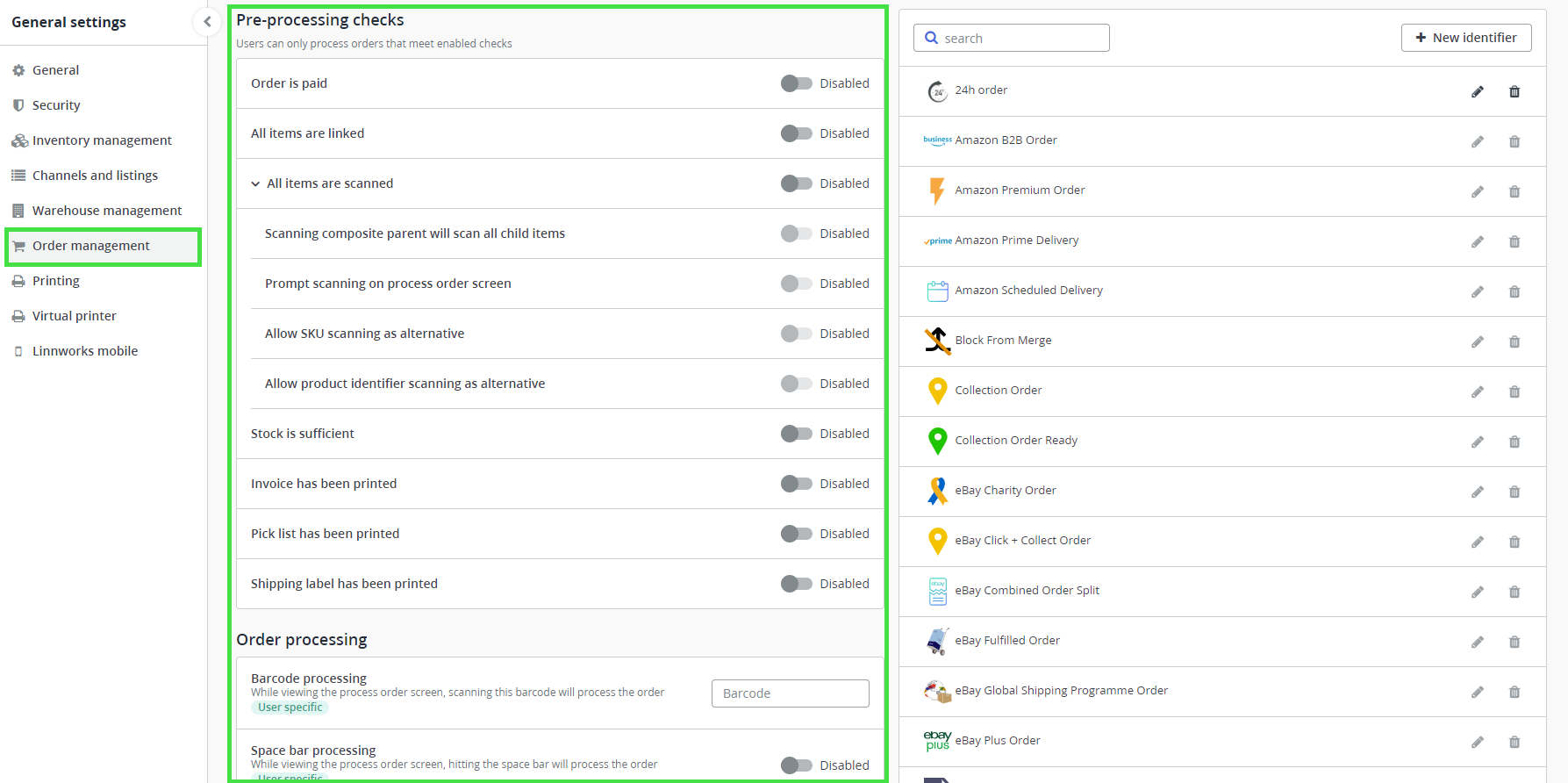This screenshot has height=783, width=1568.
Task: Delete the 24h order identifier
Action: pyautogui.click(x=1514, y=91)
